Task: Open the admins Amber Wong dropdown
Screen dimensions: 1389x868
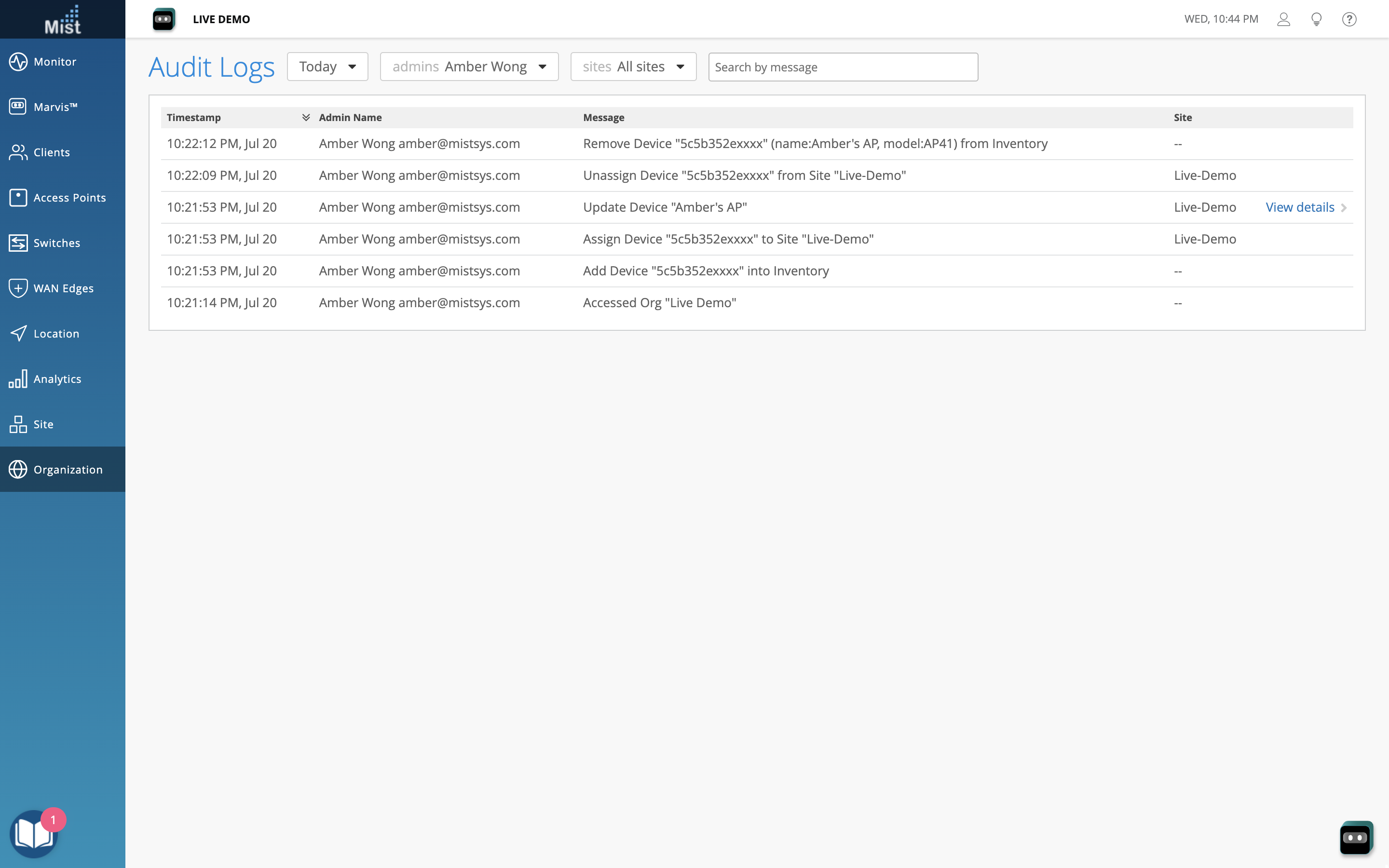Action: tap(469, 67)
